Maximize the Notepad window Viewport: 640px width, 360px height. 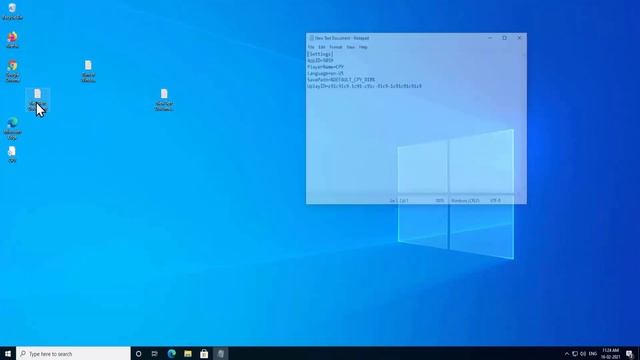tap(504, 38)
